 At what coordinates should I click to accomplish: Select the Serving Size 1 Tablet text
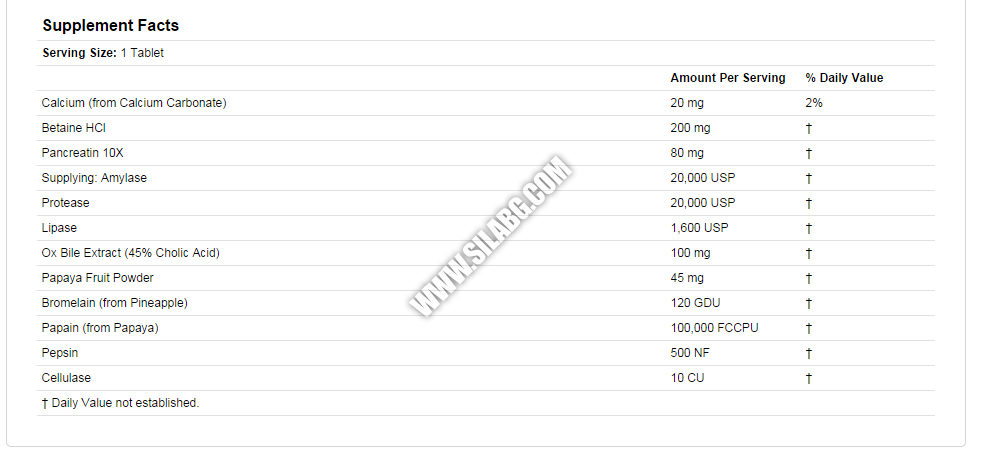103,53
